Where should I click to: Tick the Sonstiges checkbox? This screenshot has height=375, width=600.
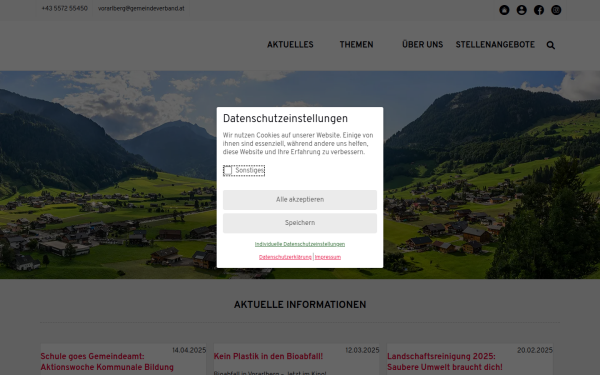(x=228, y=170)
